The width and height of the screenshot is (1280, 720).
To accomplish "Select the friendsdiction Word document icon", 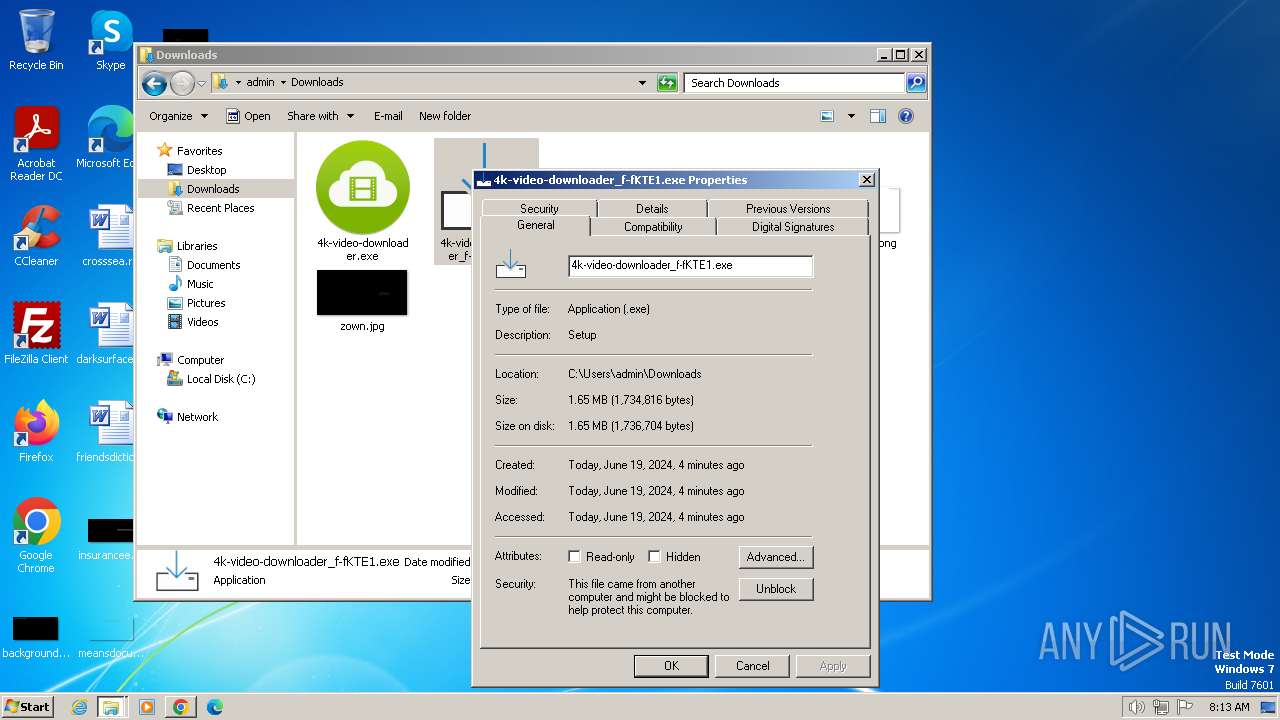I will [x=105, y=432].
